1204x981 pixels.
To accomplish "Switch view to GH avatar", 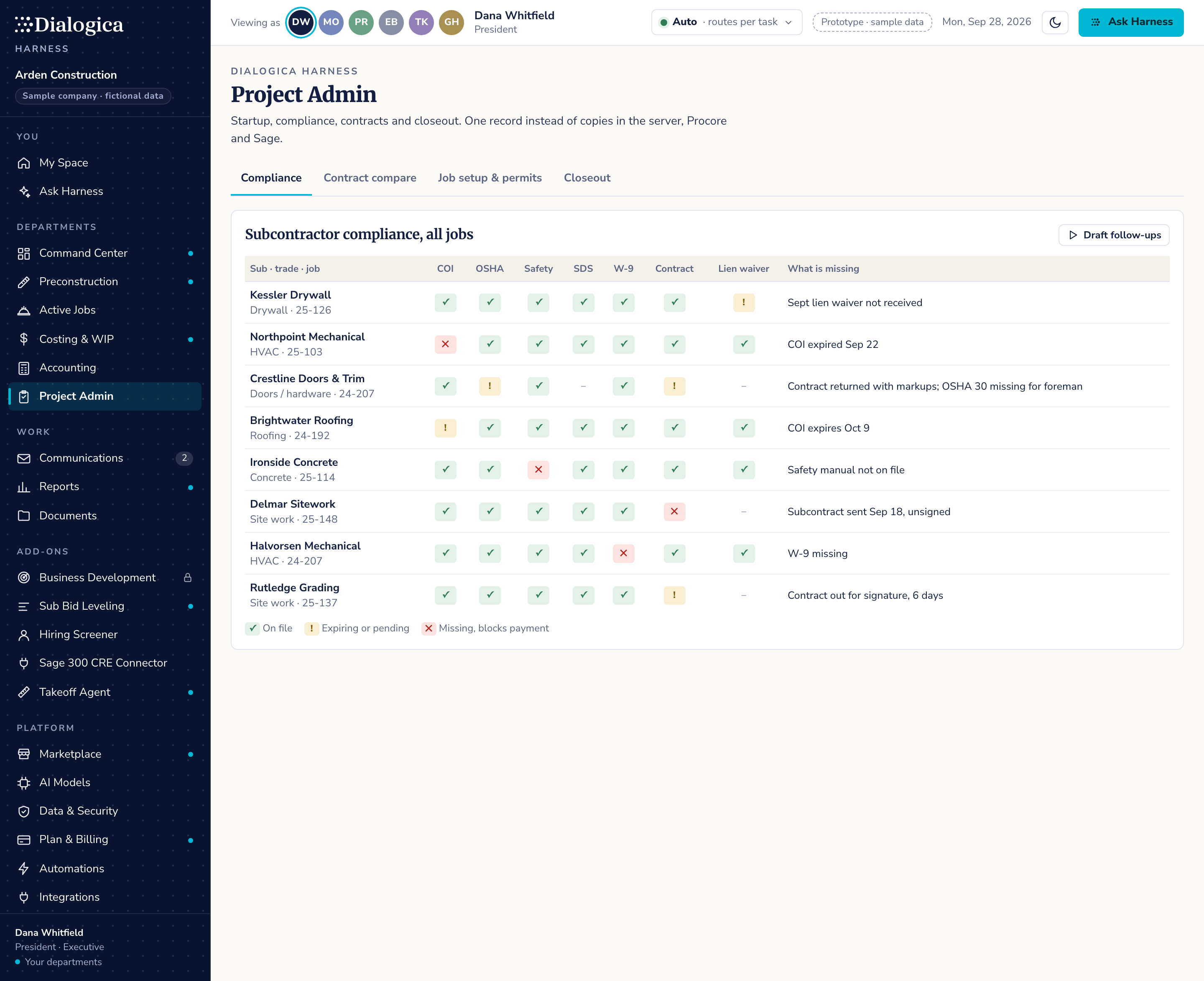I will pos(451,22).
